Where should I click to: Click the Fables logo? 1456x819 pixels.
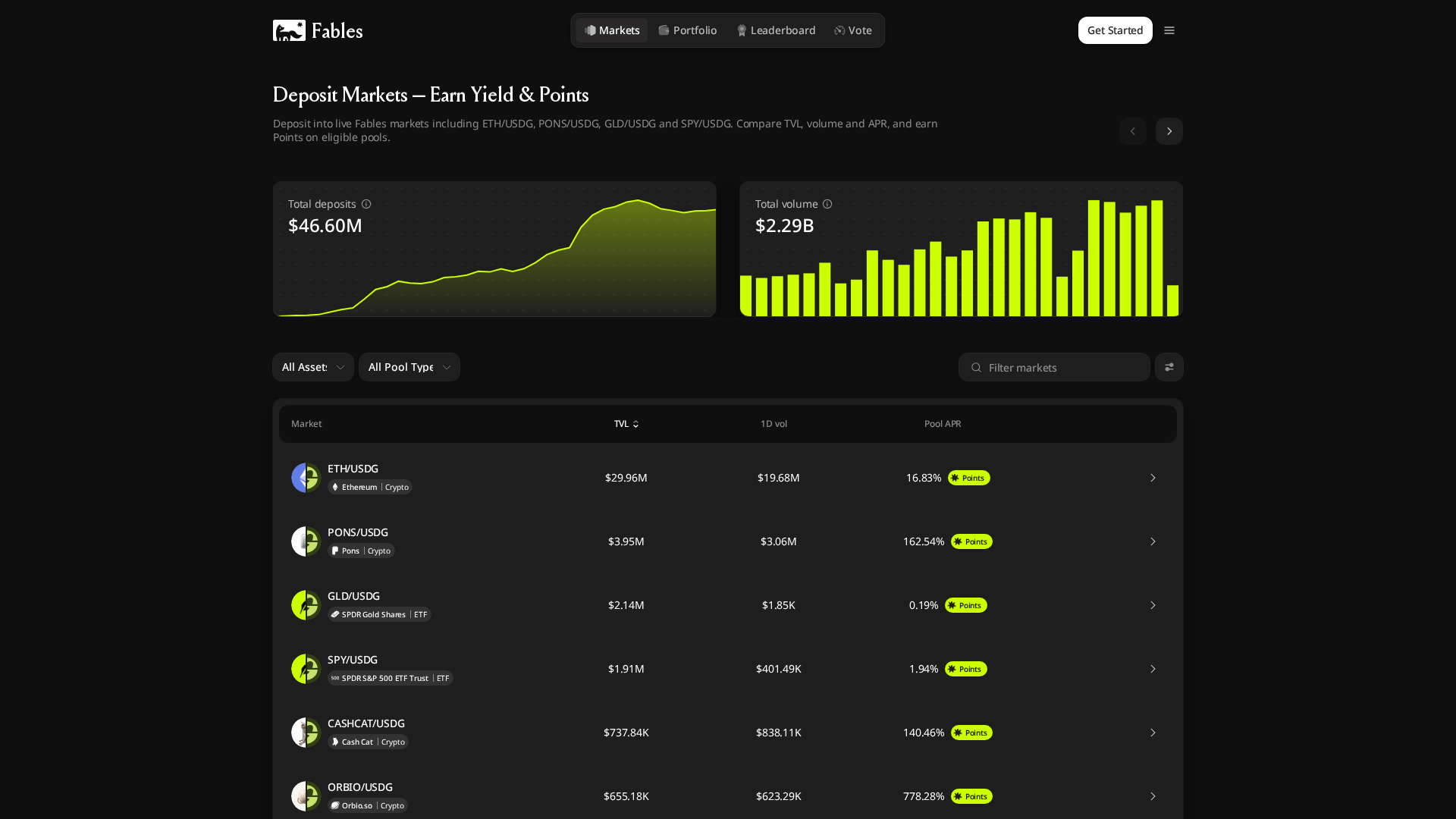[318, 30]
